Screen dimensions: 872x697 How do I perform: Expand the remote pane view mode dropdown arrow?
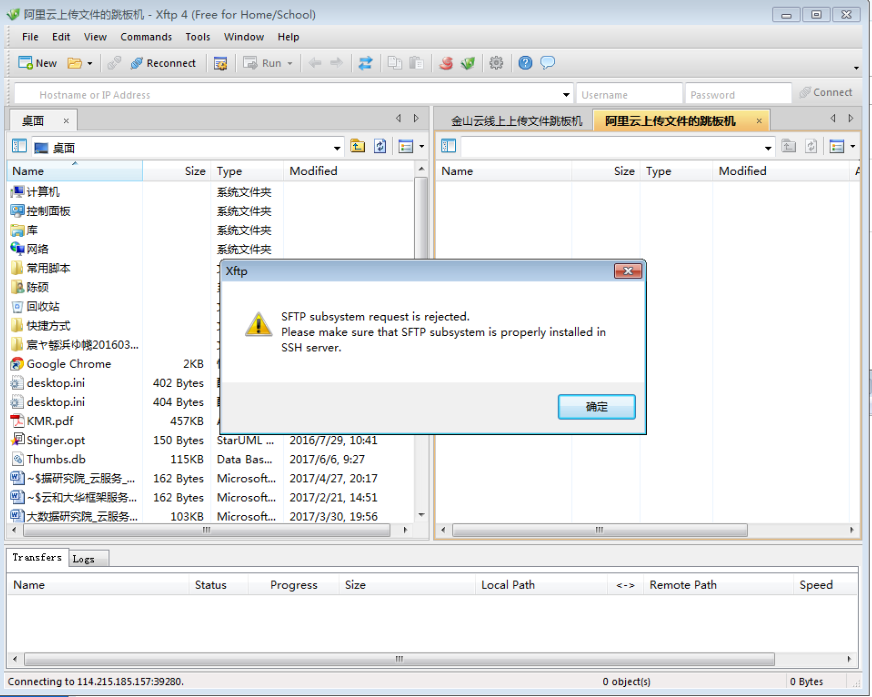(853, 146)
